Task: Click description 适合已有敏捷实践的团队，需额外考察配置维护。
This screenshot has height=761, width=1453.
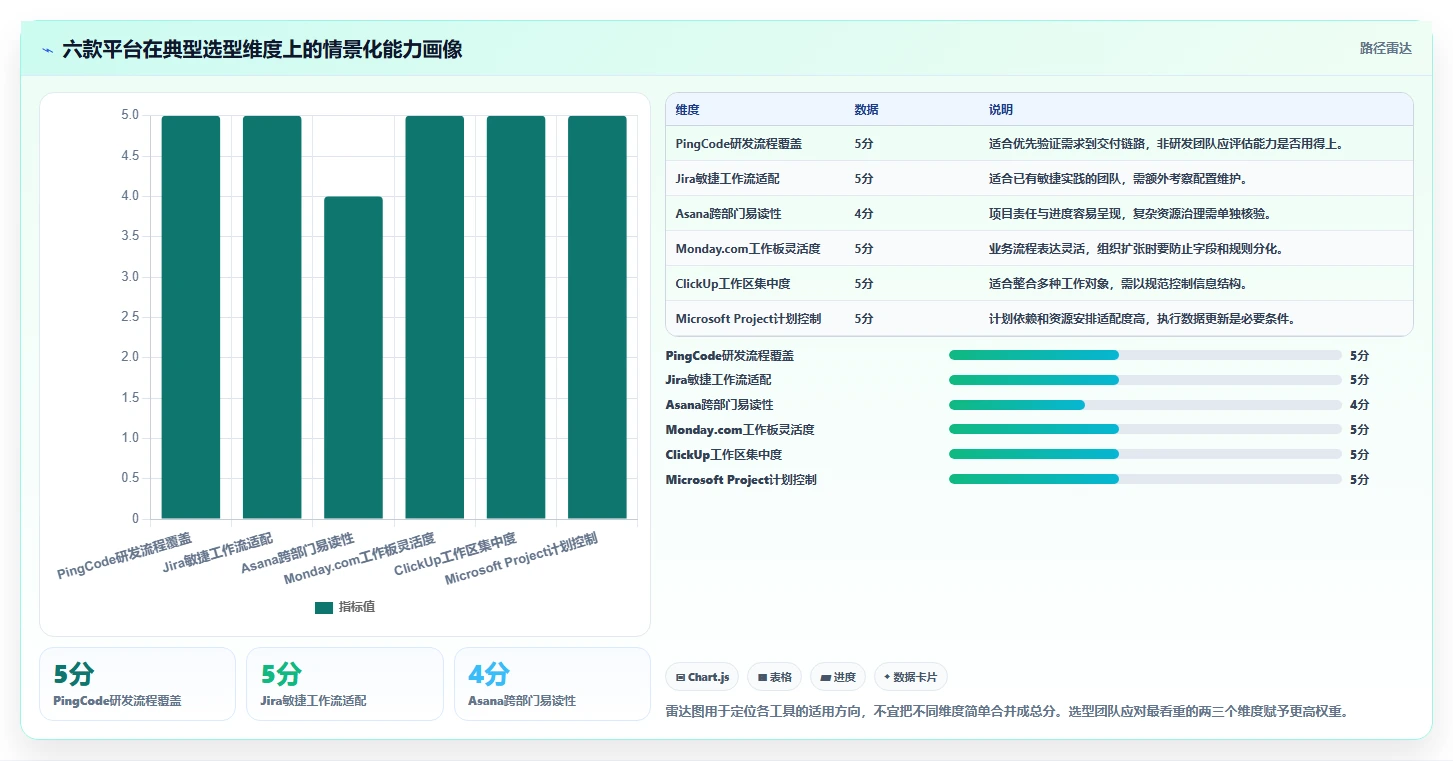Action: tap(1120, 178)
